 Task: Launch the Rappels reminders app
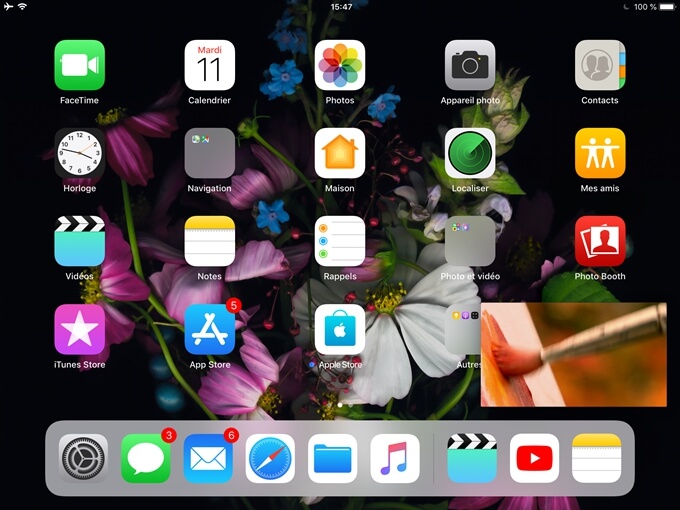(340, 241)
